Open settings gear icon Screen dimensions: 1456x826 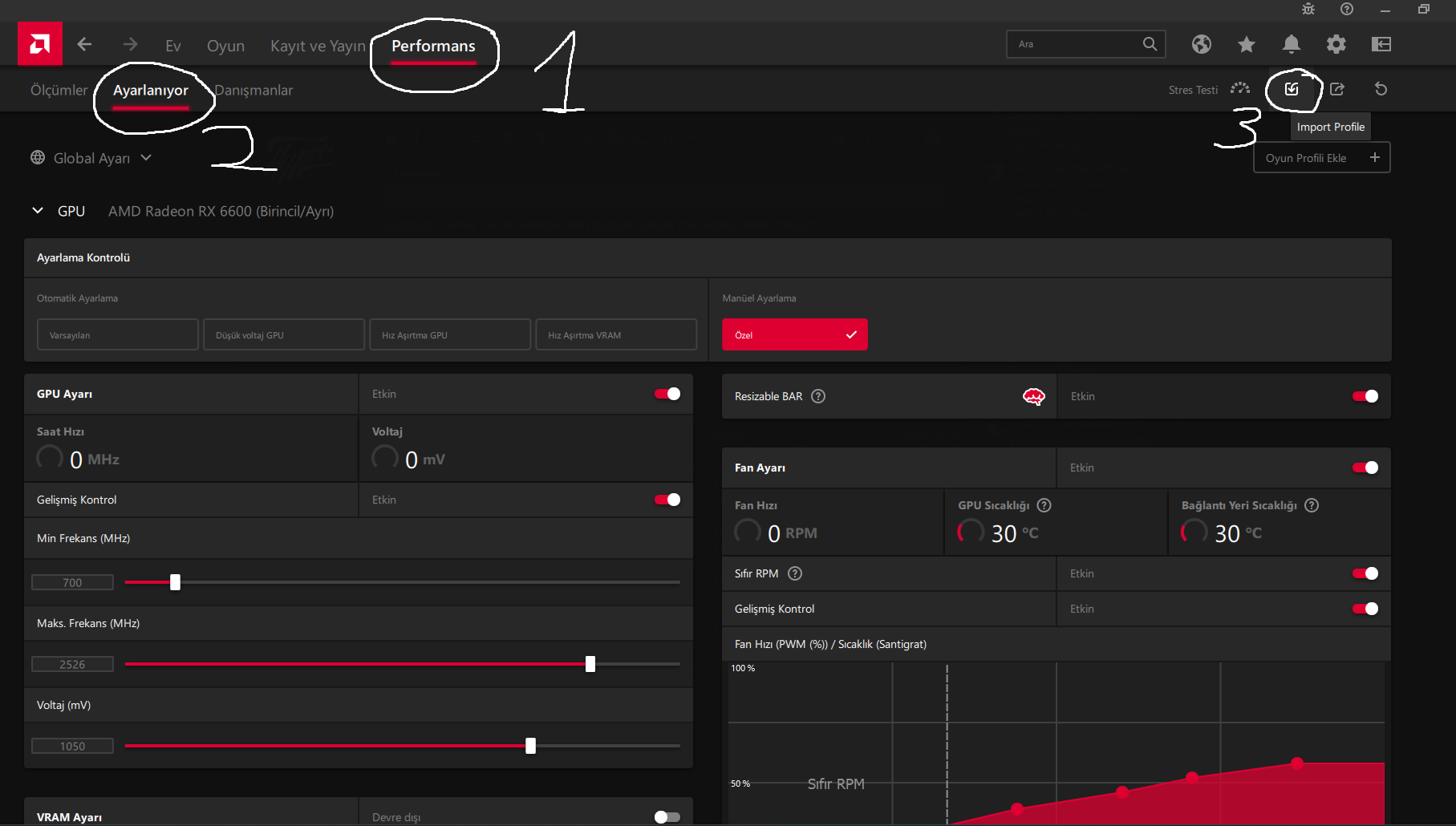[x=1336, y=44]
